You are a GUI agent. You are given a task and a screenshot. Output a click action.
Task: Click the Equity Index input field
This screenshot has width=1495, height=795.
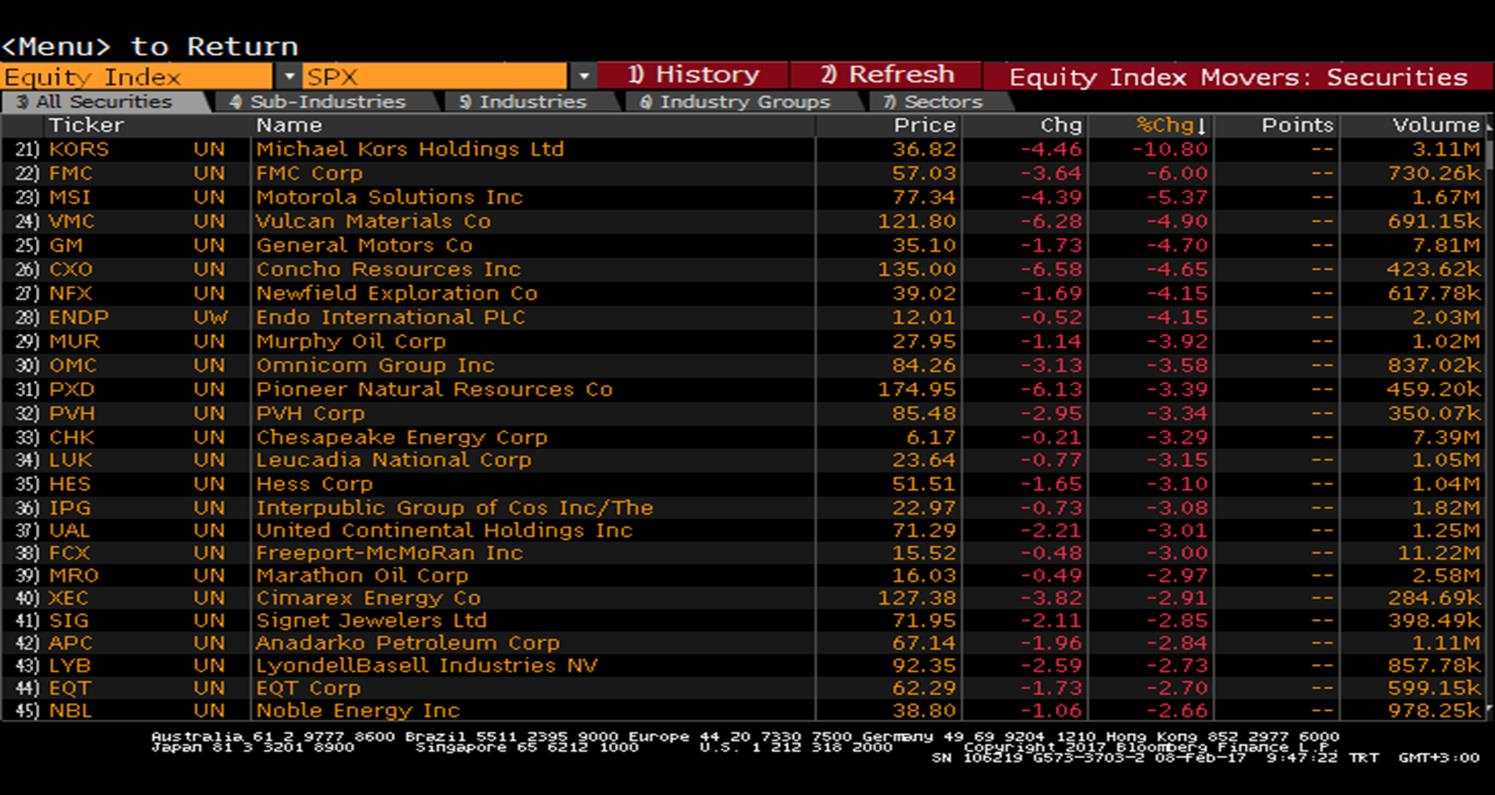[136, 77]
